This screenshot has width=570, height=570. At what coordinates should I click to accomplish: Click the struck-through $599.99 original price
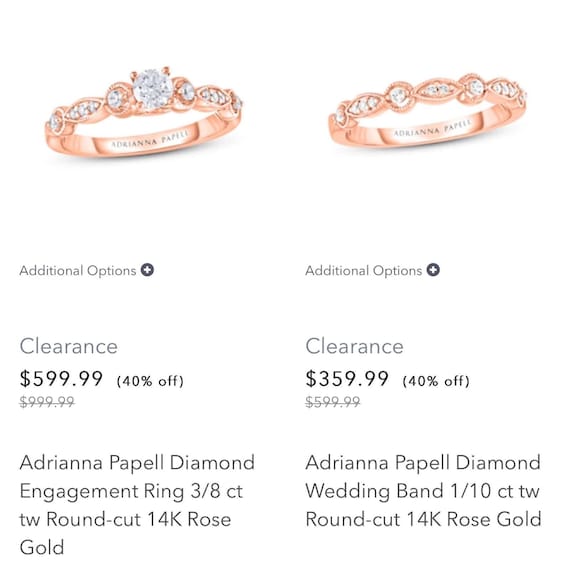(333, 402)
